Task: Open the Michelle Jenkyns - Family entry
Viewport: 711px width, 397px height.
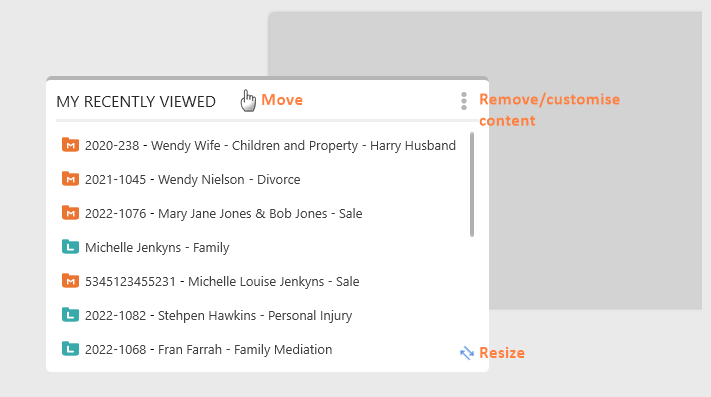Action: pos(157,247)
